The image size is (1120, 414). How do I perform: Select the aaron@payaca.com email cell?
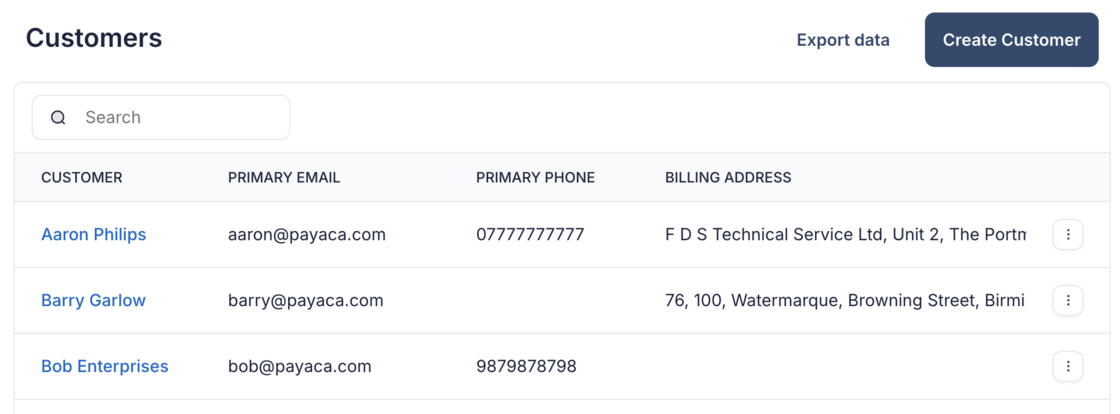click(307, 235)
